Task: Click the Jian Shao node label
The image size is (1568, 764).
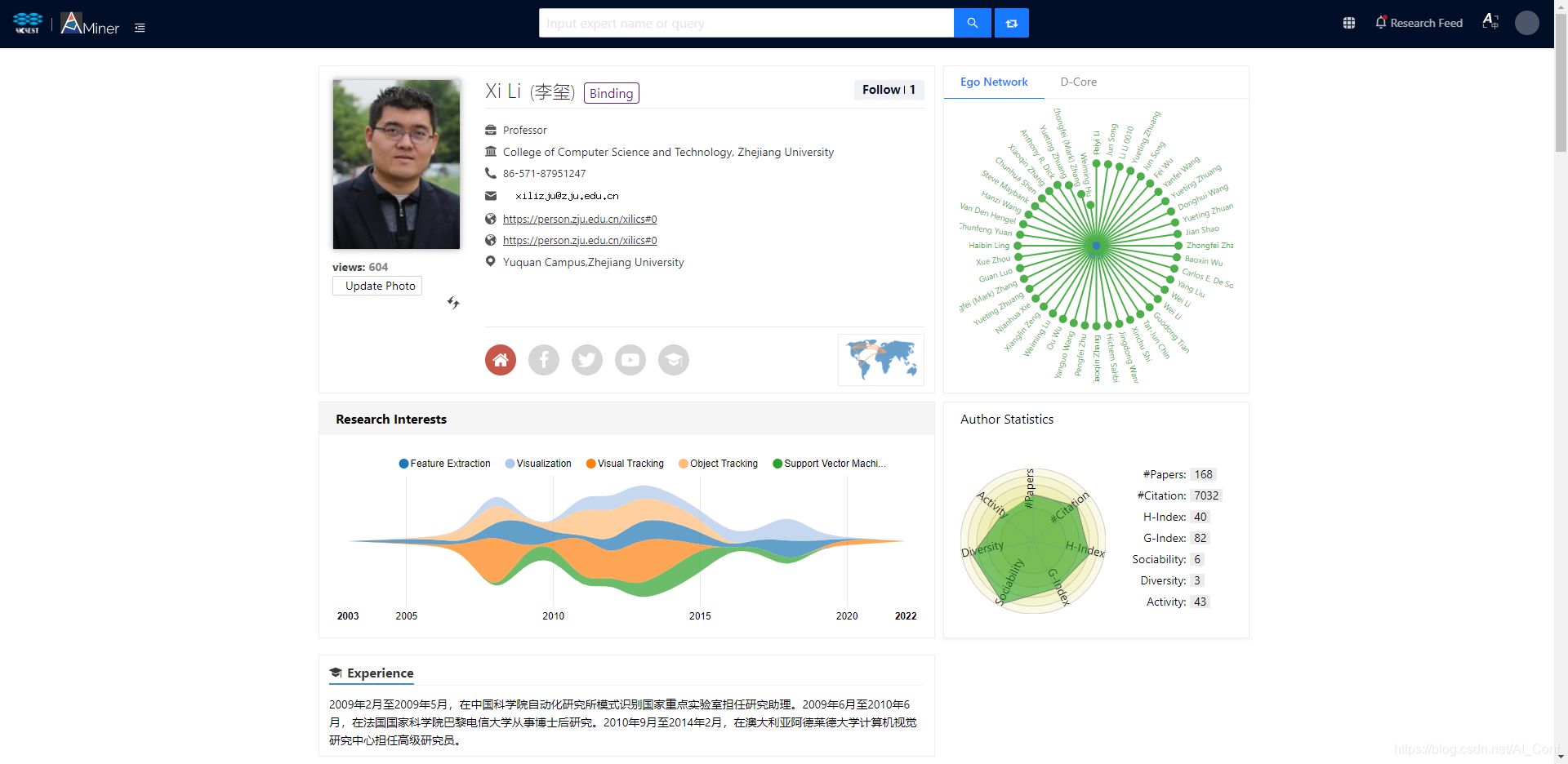Action: click(1202, 231)
